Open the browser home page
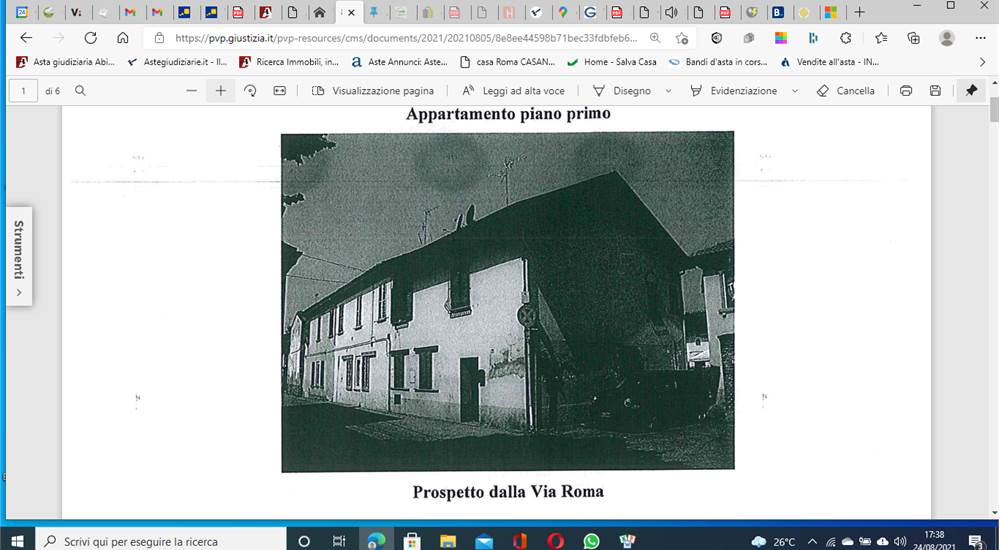1000x550 pixels. point(122,38)
